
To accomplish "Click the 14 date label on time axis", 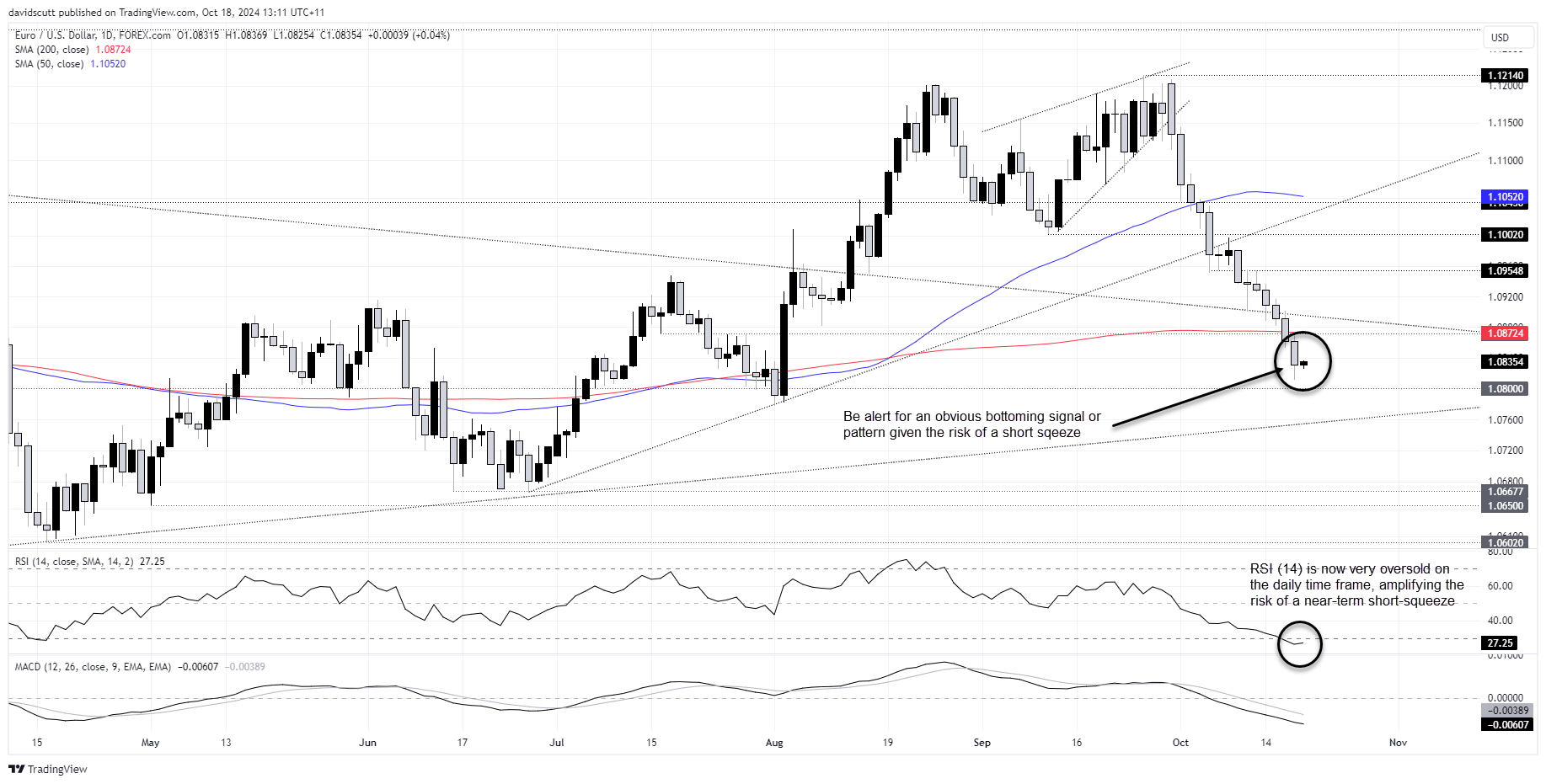I will pos(1266,743).
